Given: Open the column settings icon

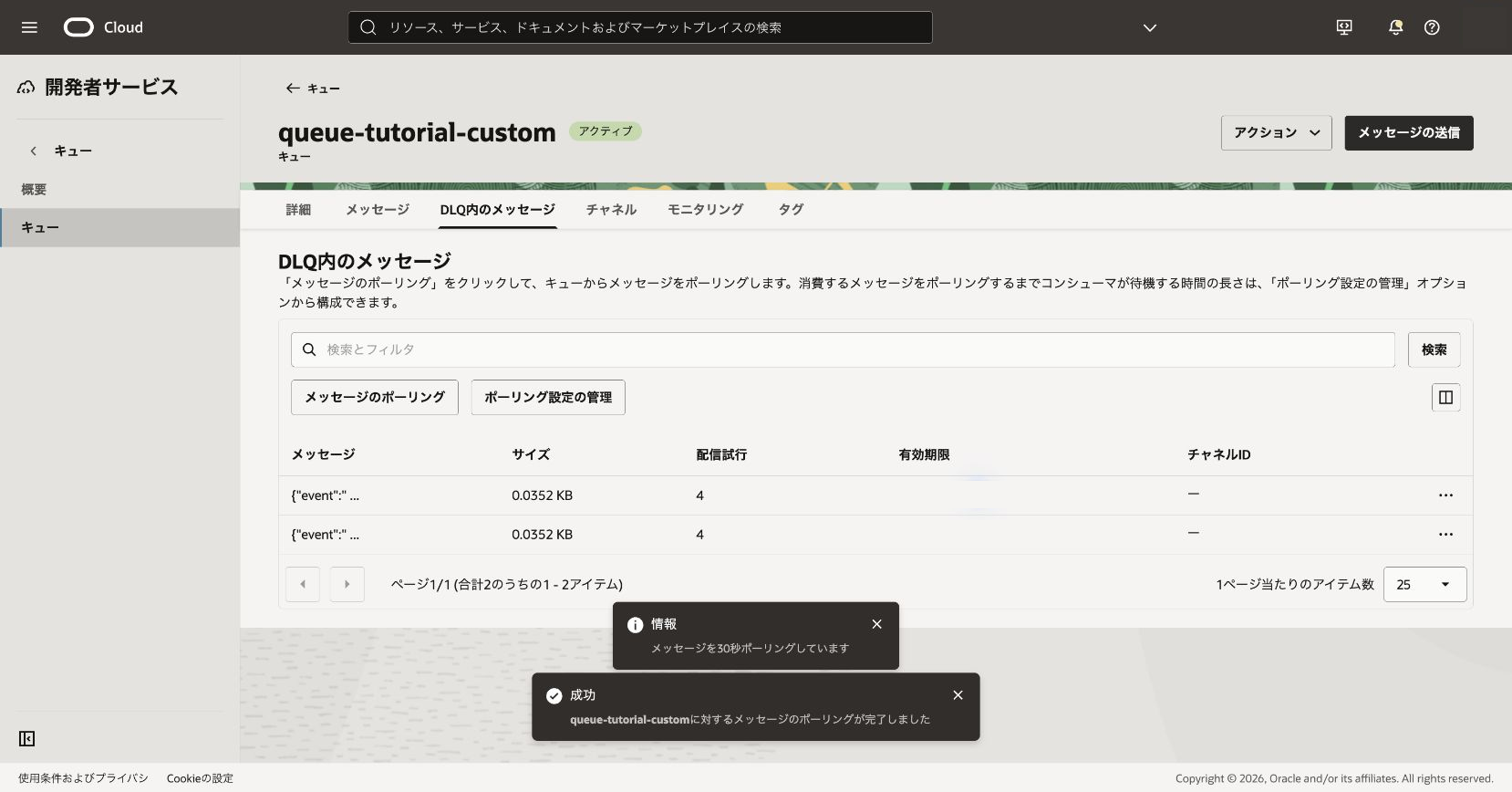Looking at the screenshot, I should [x=1445, y=397].
